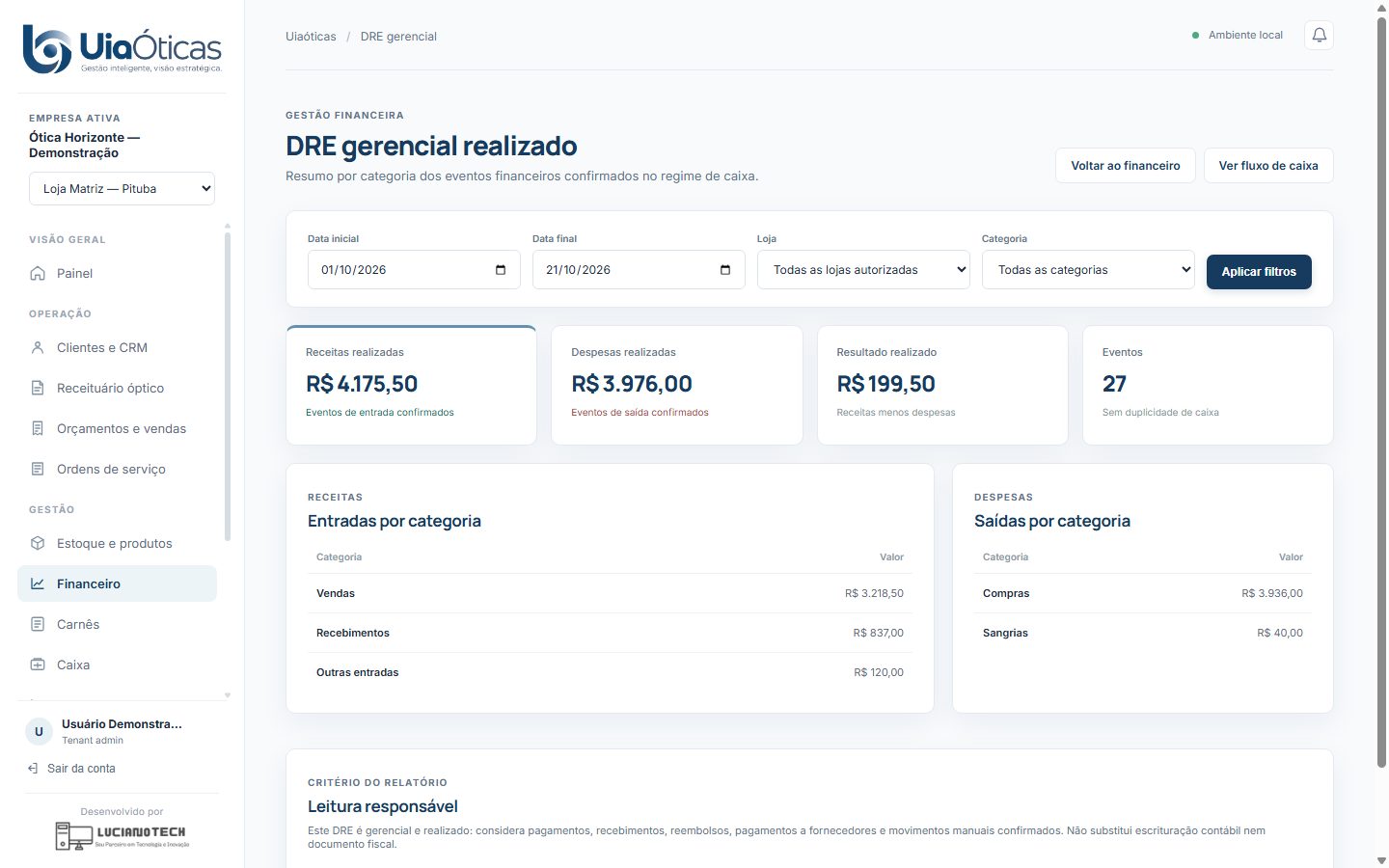Click the Sair da conta logout icon

[x=34, y=769]
